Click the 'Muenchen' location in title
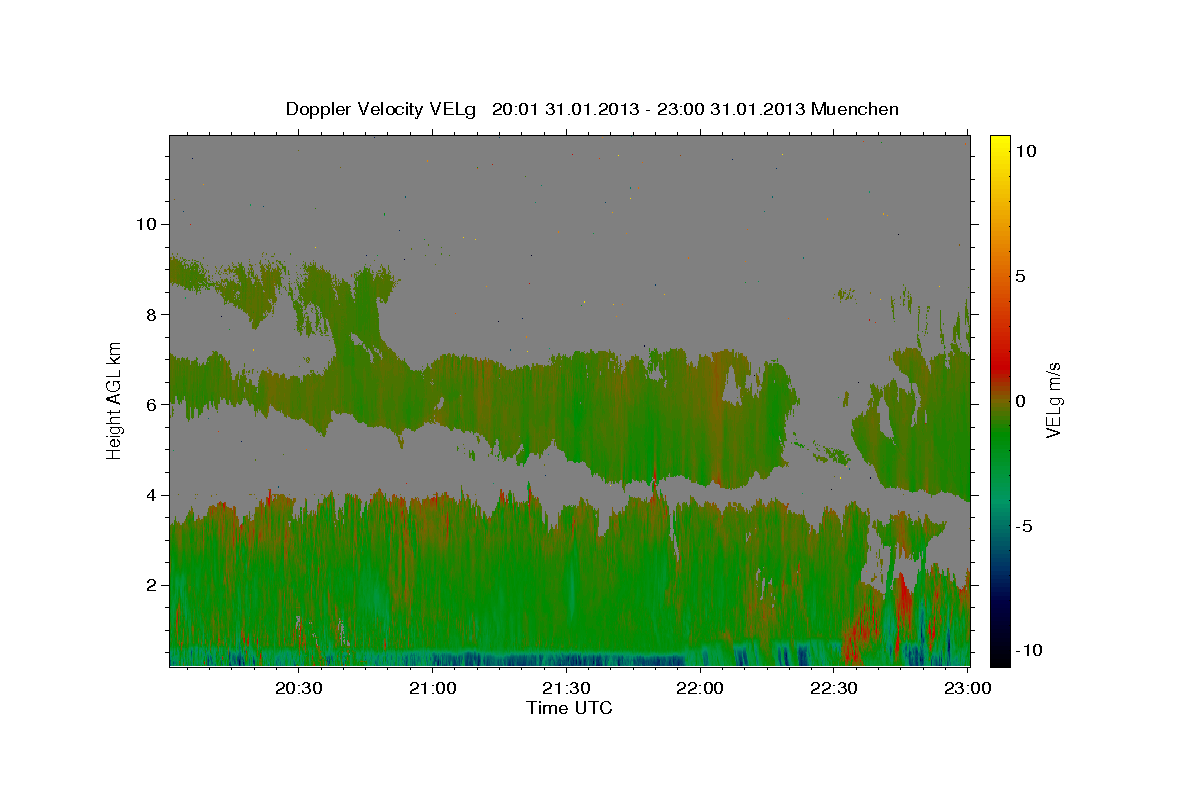This screenshot has height=800, width=1200. (x=855, y=109)
